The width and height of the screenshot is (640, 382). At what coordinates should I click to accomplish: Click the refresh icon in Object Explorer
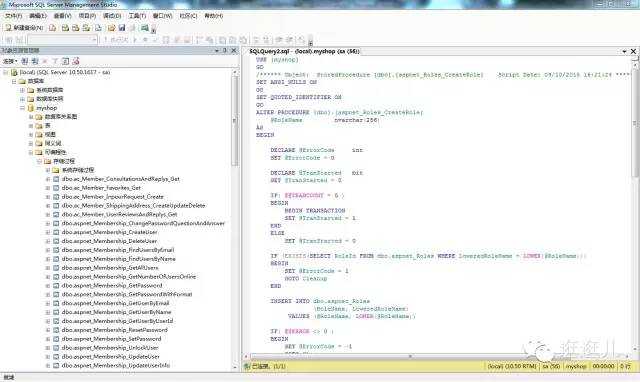point(65,61)
